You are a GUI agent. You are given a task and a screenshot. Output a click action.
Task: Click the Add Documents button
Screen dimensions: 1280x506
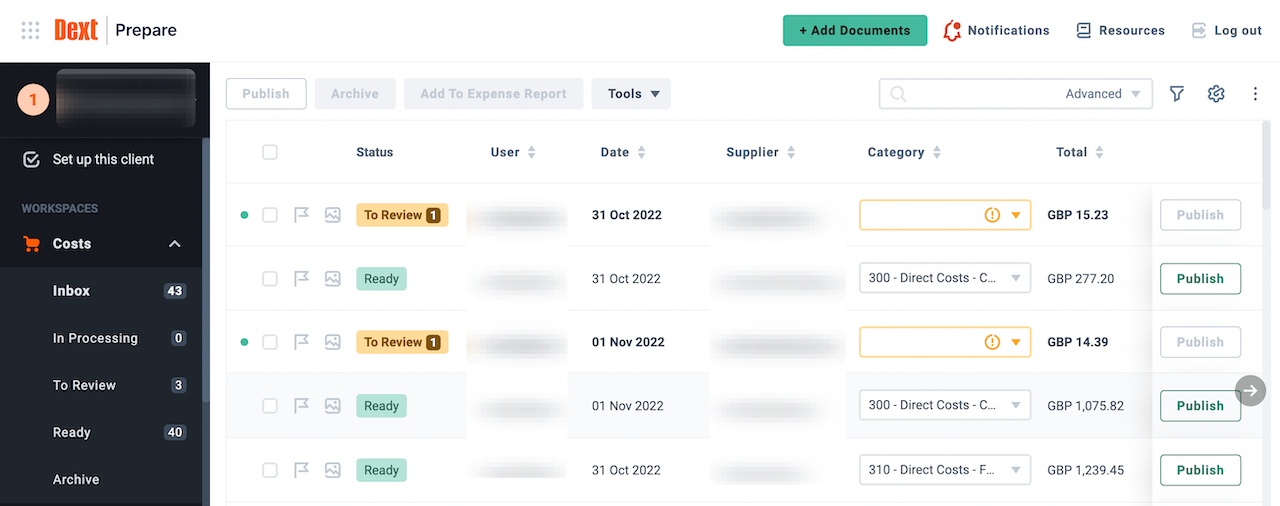854,30
